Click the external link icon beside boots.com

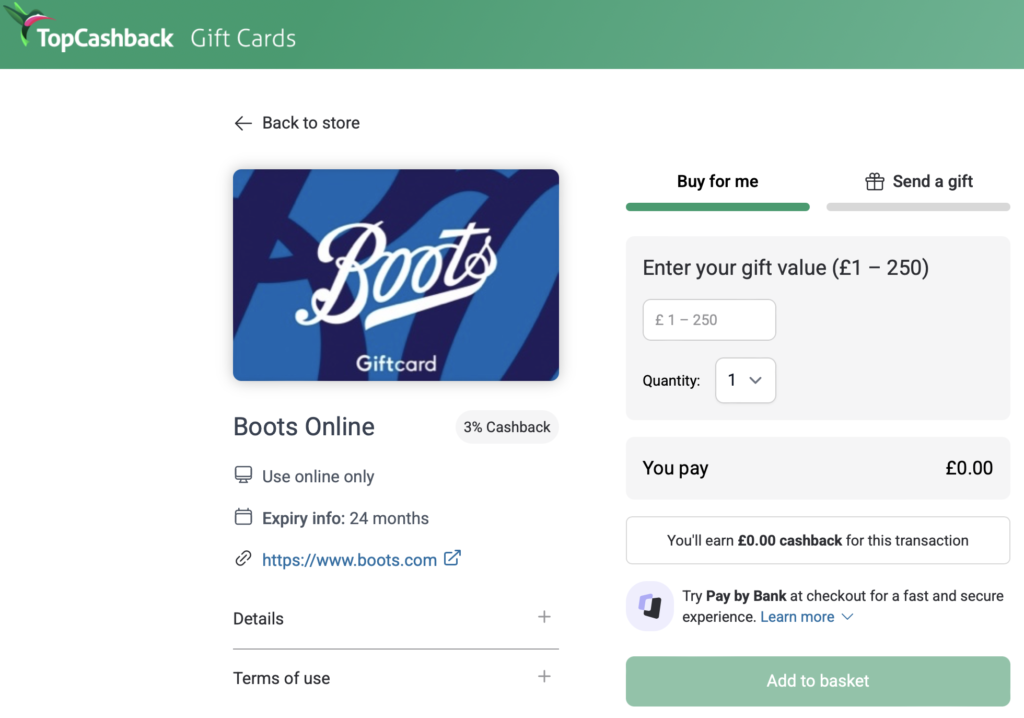click(x=452, y=558)
